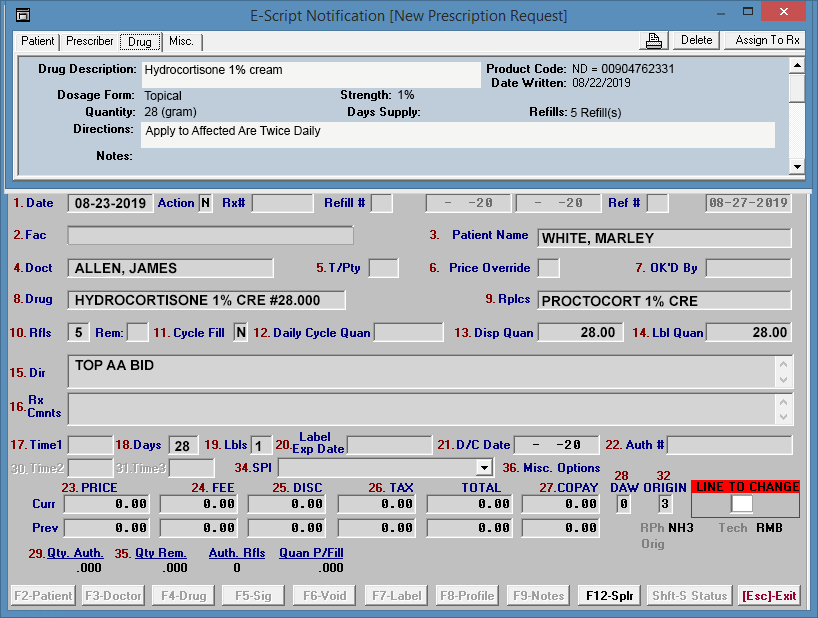Select the Misc. tab
This screenshot has height=618, width=818.
181,41
